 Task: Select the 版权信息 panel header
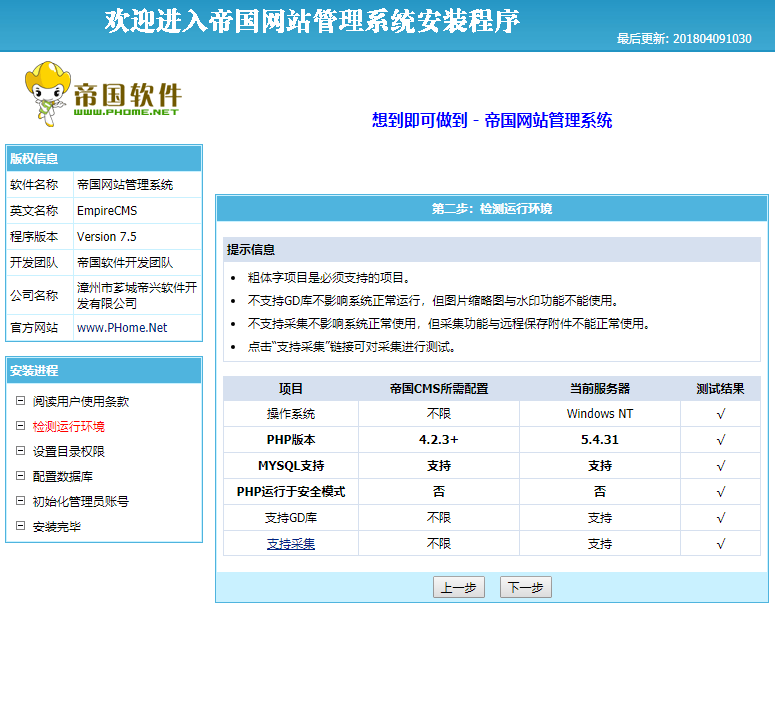click(x=104, y=158)
